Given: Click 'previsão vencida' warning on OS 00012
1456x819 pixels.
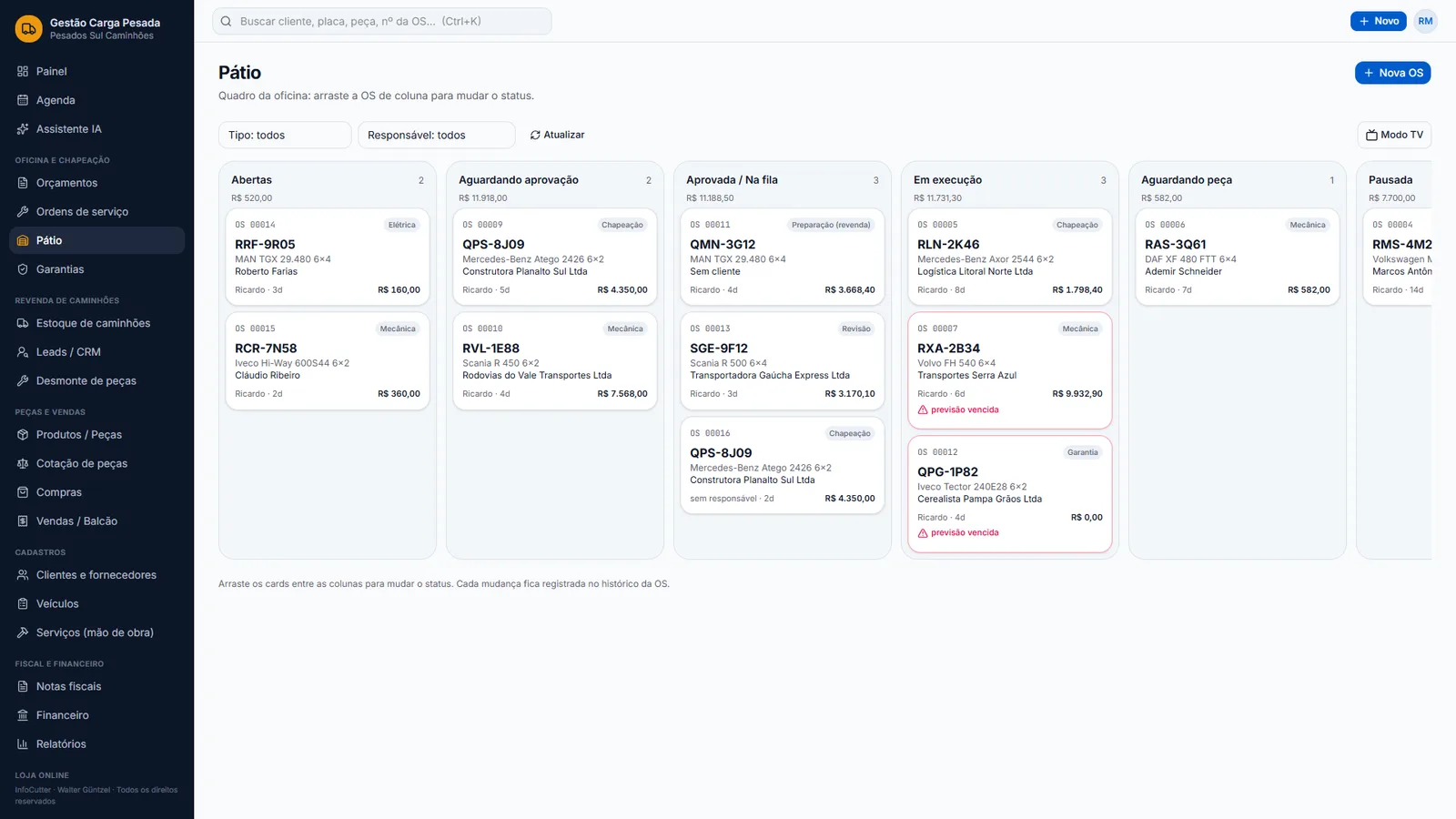Looking at the screenshot, I should pos(958,533).
